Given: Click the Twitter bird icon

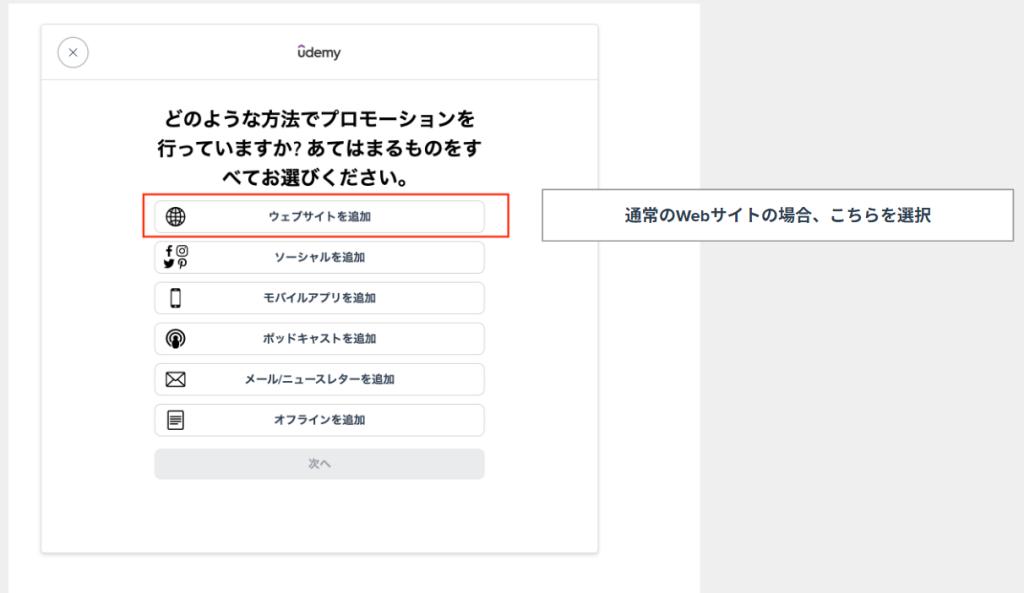Looking at the screenshot, I should pos(170,263).
